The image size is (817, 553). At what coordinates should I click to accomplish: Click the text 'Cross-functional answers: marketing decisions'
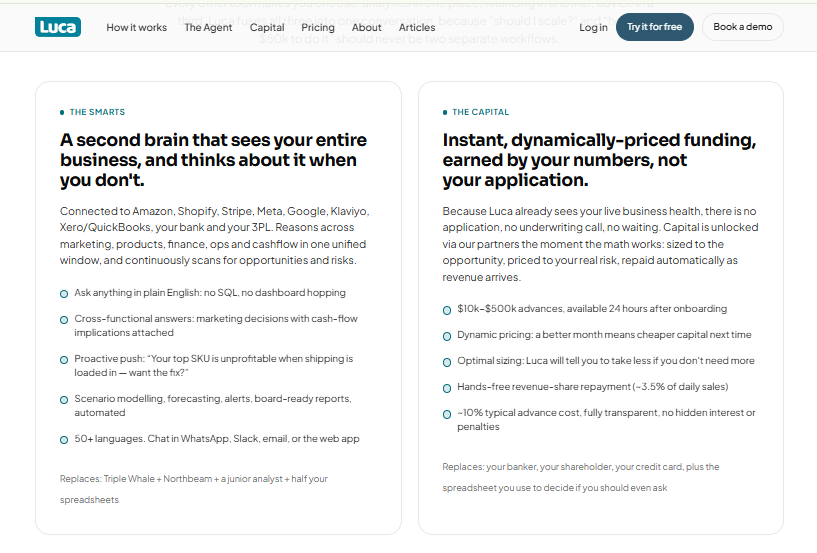(x=216, y=325)
